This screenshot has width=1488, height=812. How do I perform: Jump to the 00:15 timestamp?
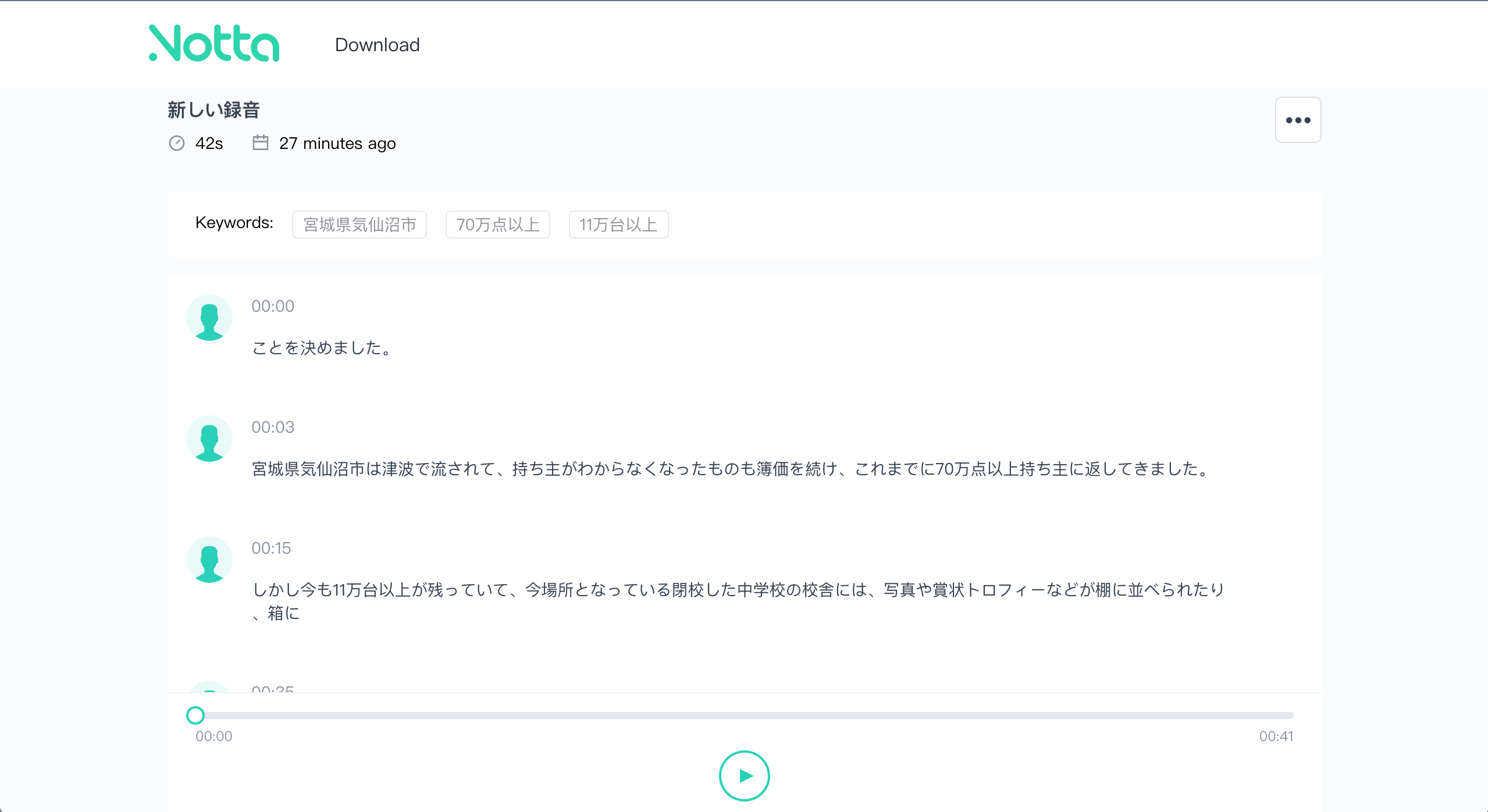271,548
